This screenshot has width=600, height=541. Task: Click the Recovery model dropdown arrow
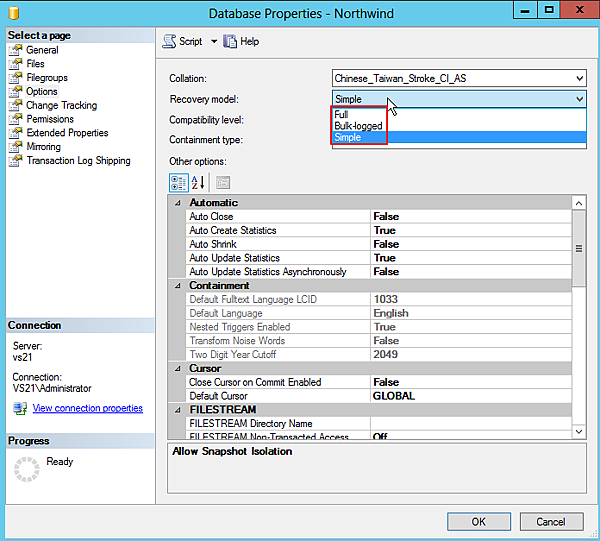coord(579,99)
